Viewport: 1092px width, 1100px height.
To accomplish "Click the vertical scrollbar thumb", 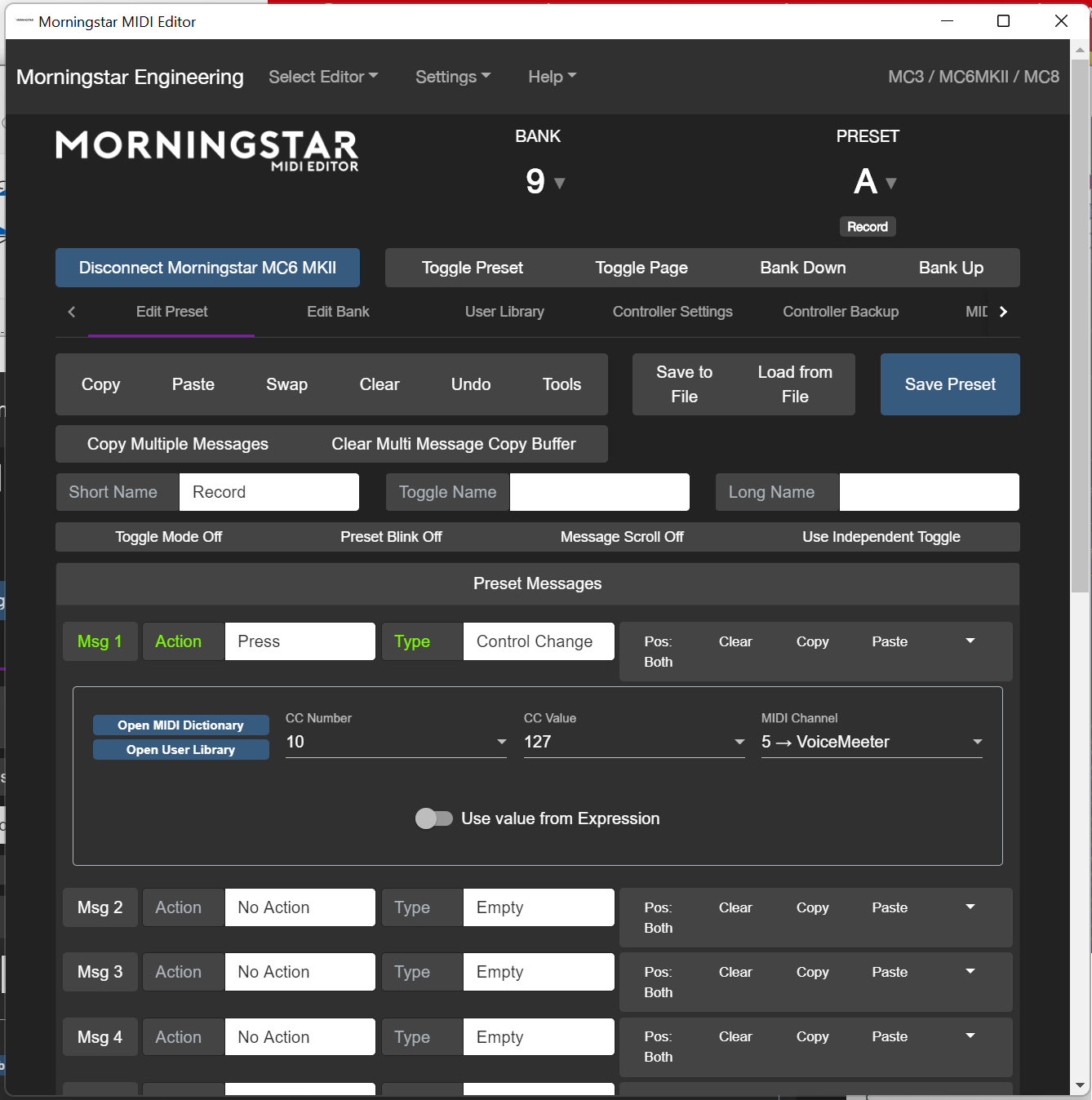I will 1080,325.
